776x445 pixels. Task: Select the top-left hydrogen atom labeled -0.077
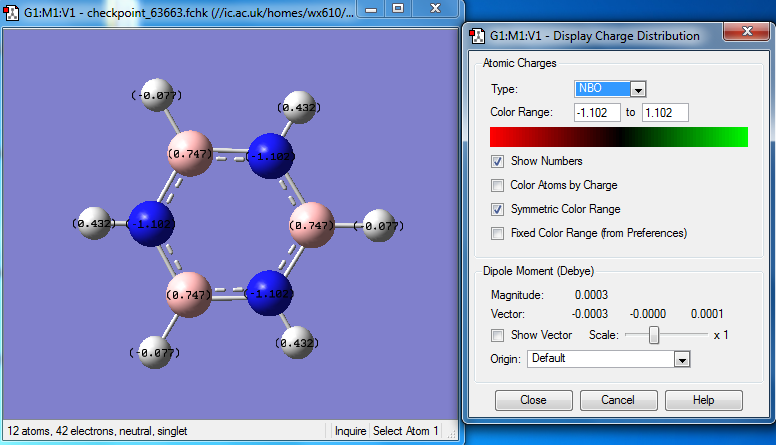click(157, 95)
